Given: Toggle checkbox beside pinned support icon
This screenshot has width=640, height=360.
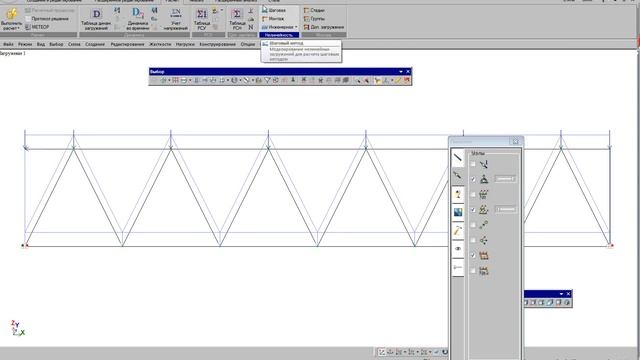Looking at the screenshot, I should coord(473,179).
